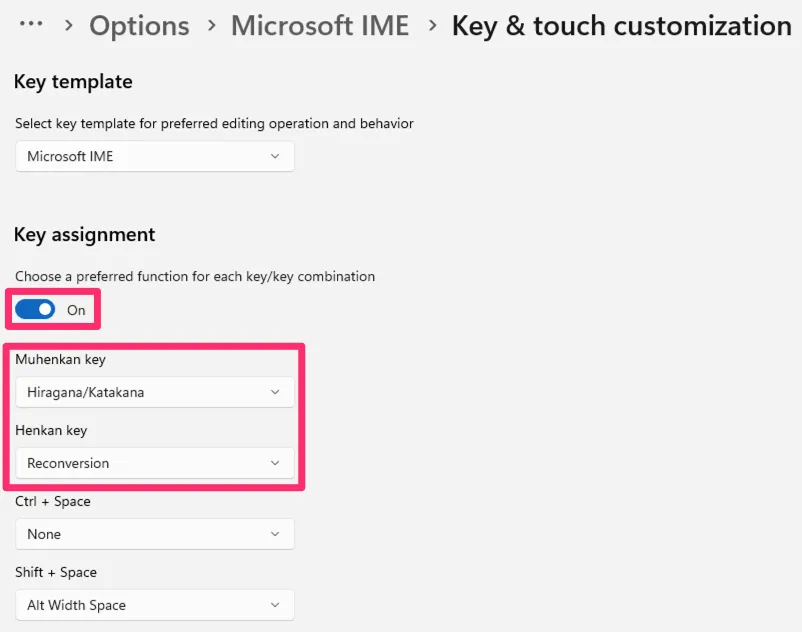Click the chevron arrow in Key template dropdown

275,156
